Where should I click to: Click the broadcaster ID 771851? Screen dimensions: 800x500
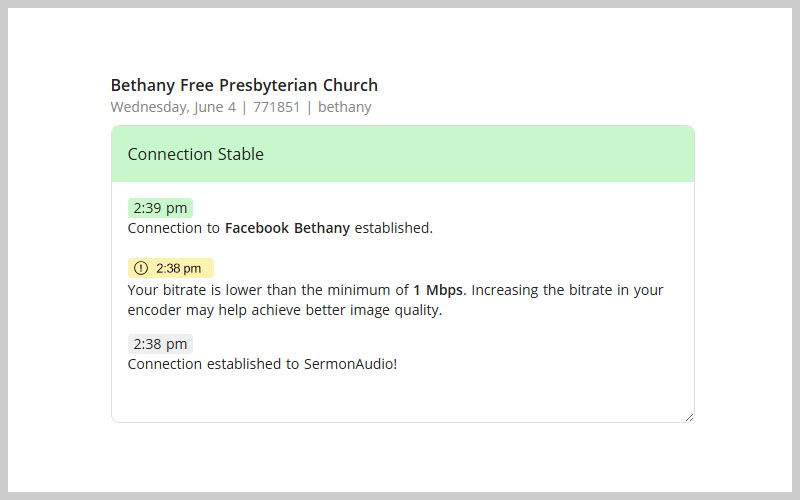[x=276, y=107]
